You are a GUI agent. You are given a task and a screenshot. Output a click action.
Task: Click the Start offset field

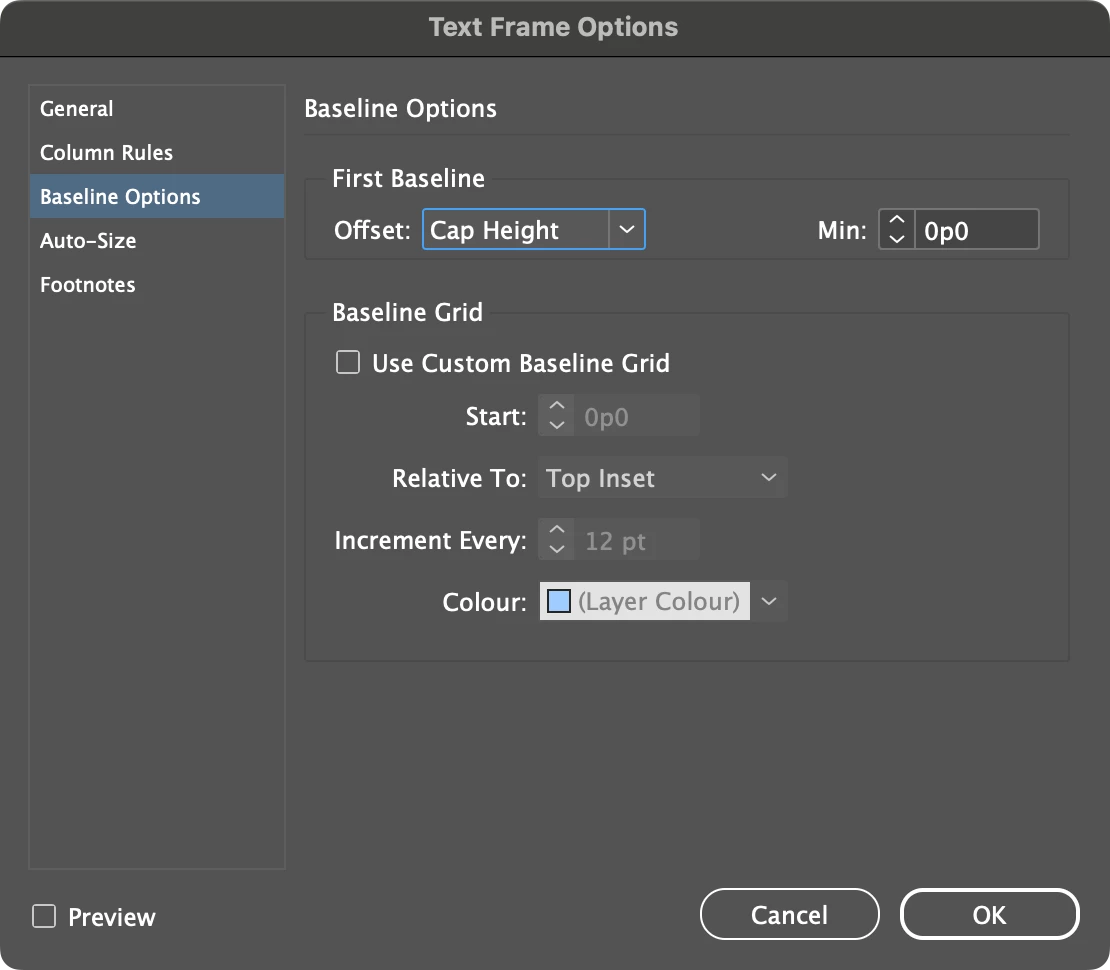point(637,417)
